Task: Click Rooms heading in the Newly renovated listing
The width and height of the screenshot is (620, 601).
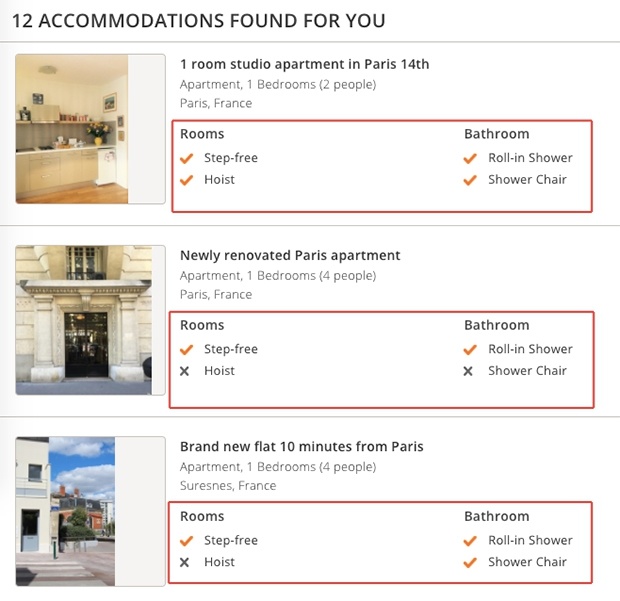Action: point(202,325)
